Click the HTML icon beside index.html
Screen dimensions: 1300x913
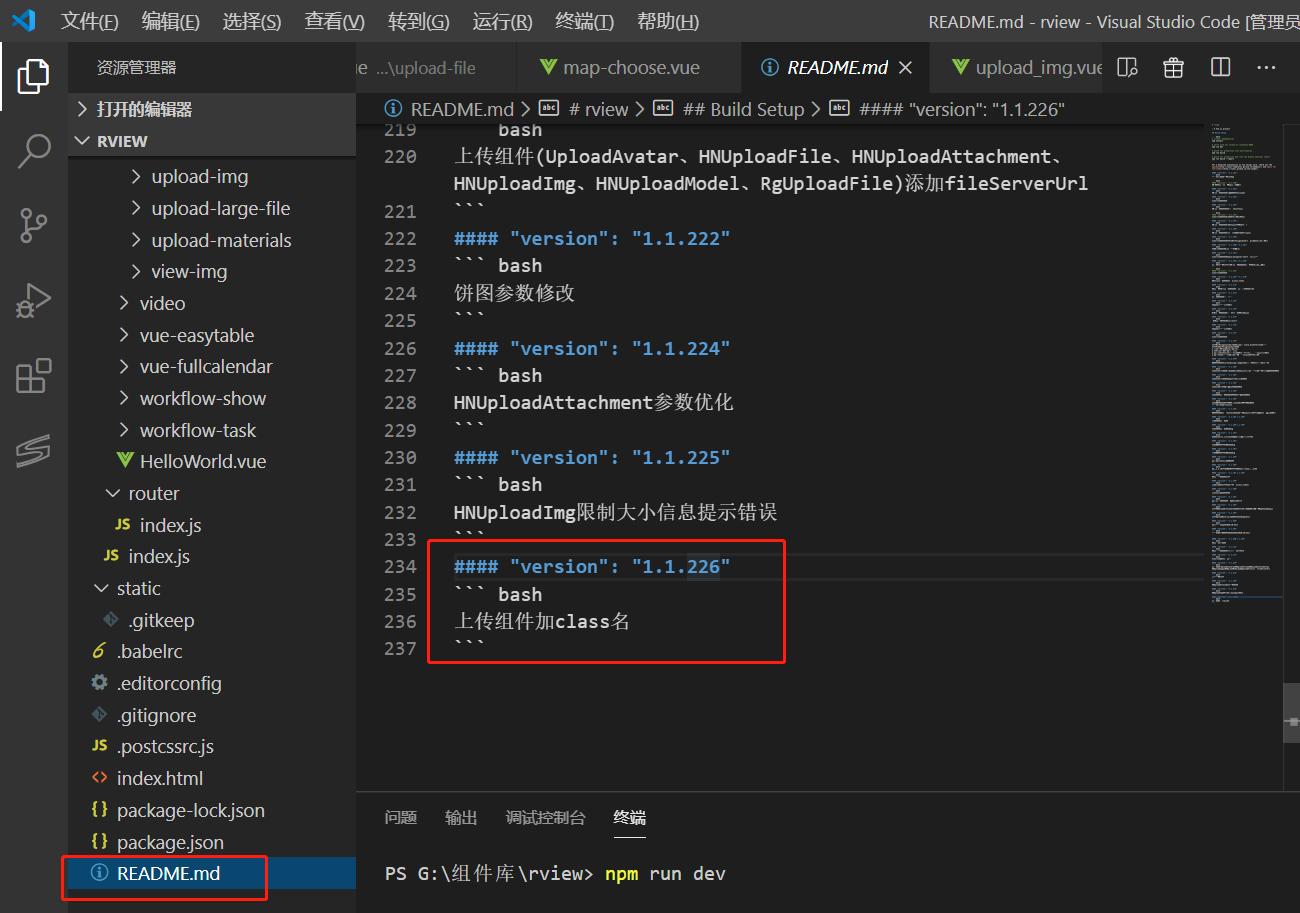[99, 778]
